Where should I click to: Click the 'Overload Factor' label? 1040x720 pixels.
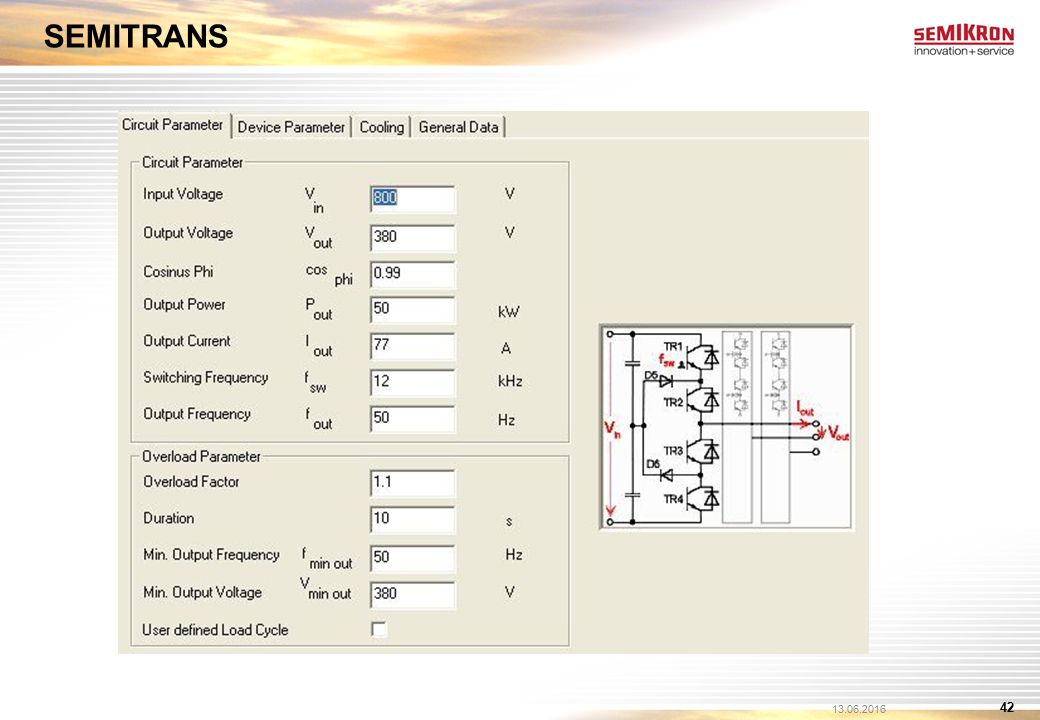[x=191, y=482]
